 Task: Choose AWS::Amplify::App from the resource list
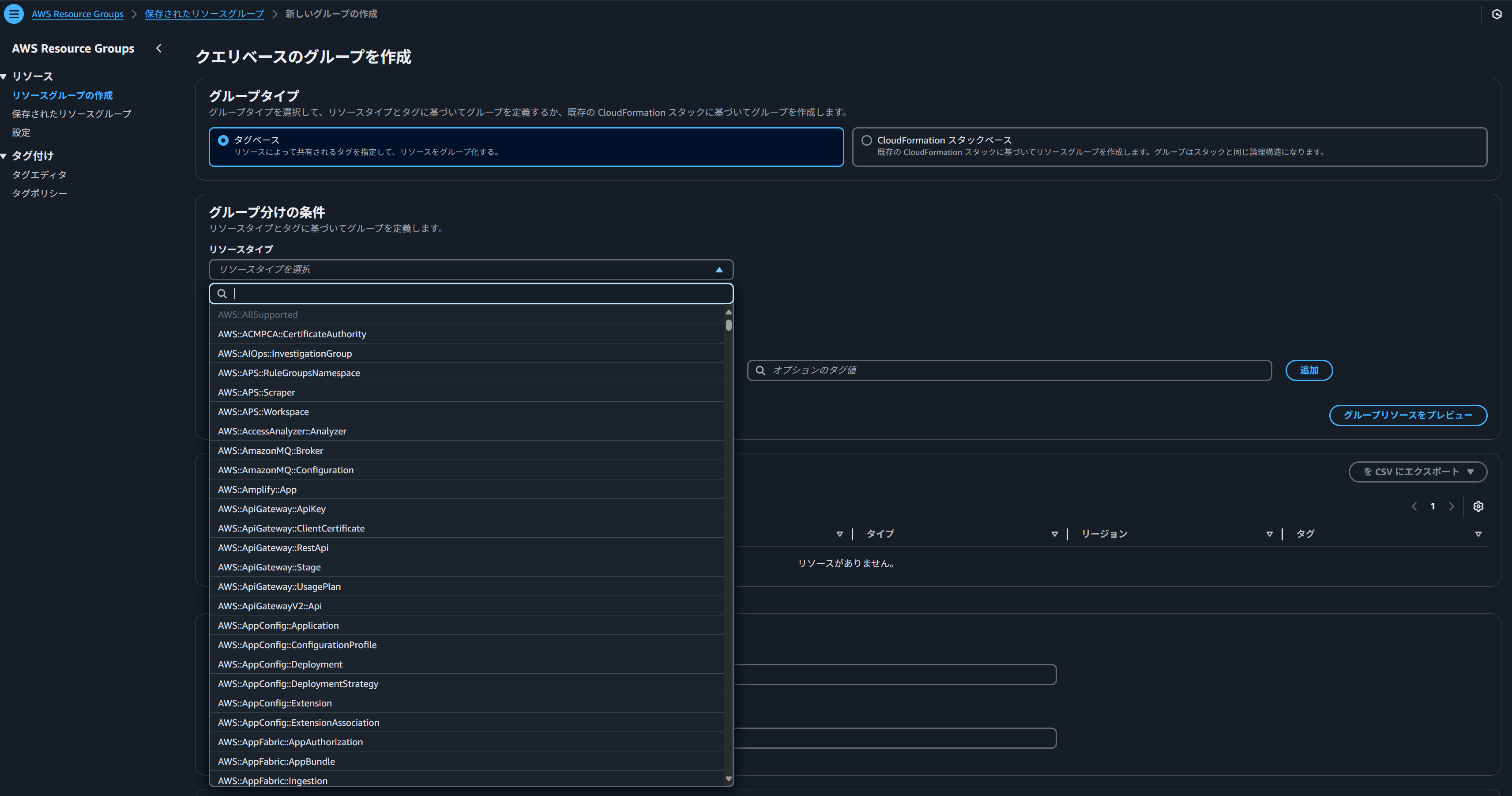pos(257,490)
